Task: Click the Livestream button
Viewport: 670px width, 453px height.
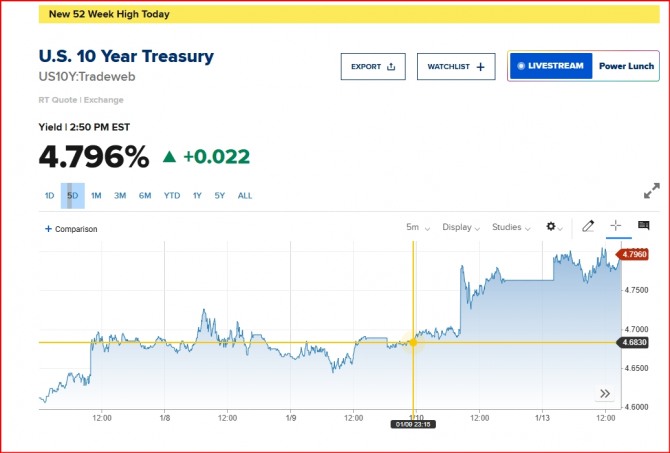Action: point(550,67)
